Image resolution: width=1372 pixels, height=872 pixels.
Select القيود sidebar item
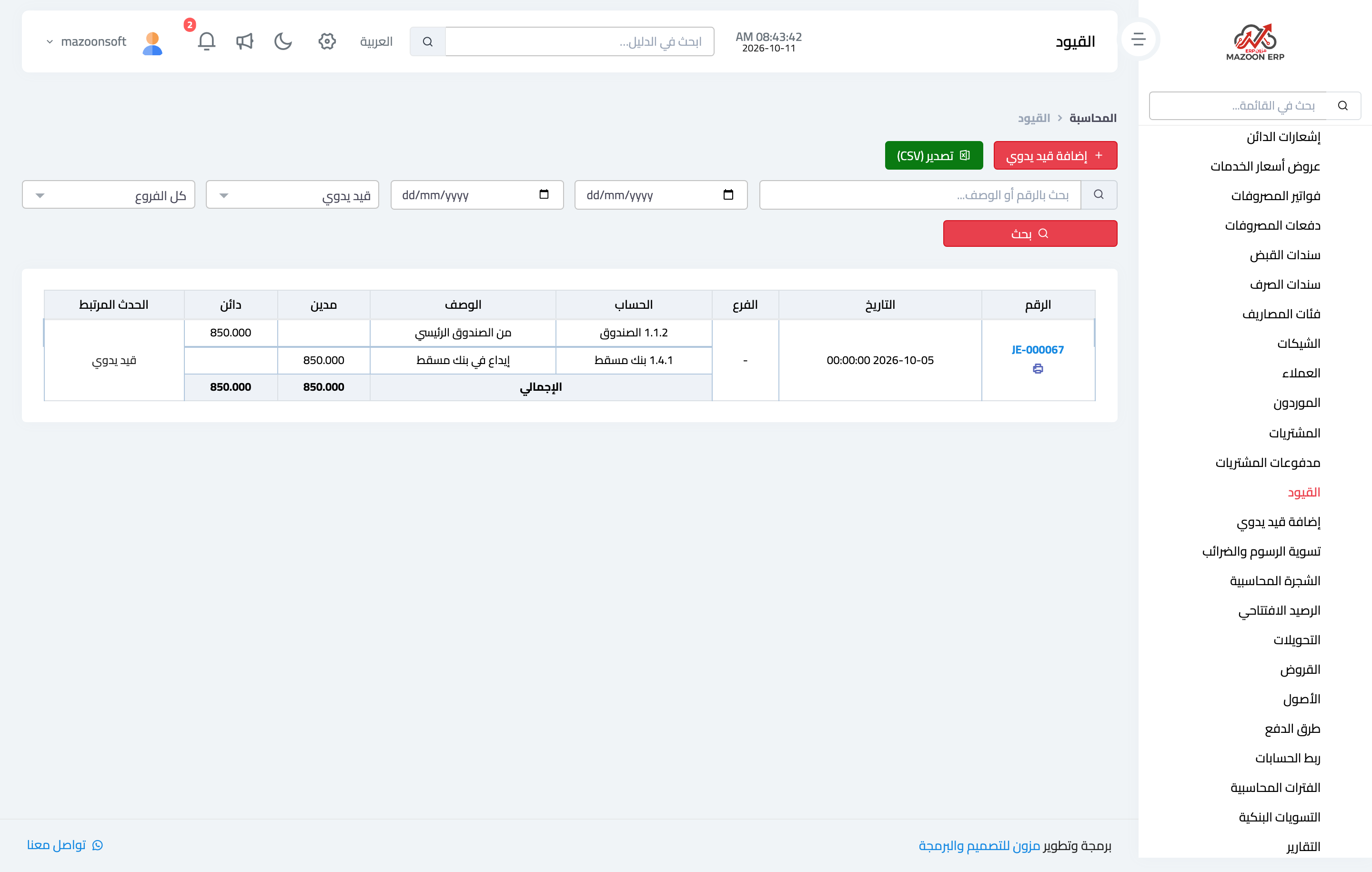(x=1303, y=492)
